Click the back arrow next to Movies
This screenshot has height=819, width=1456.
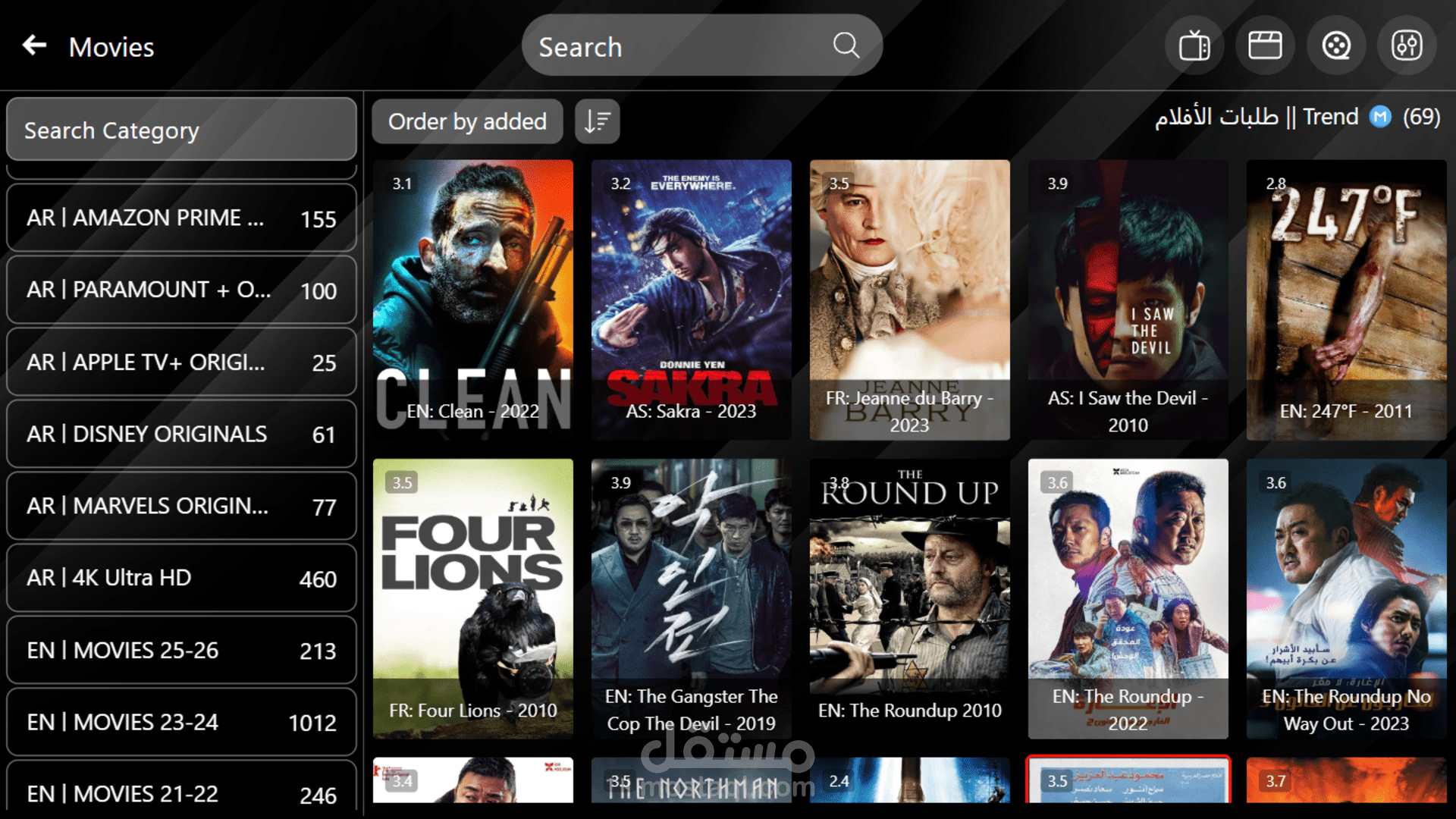[35, 46]
